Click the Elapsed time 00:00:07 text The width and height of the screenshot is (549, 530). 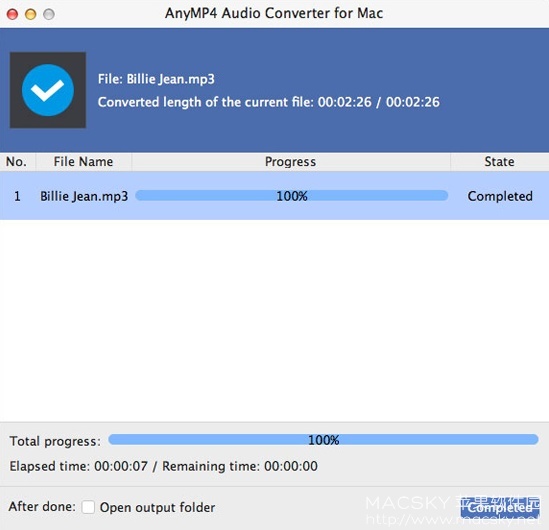coord(78,466)
